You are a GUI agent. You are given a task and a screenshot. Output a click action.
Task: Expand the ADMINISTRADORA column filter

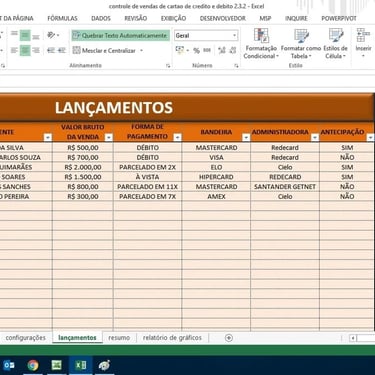pyautogui.click(x=315, y=137)
